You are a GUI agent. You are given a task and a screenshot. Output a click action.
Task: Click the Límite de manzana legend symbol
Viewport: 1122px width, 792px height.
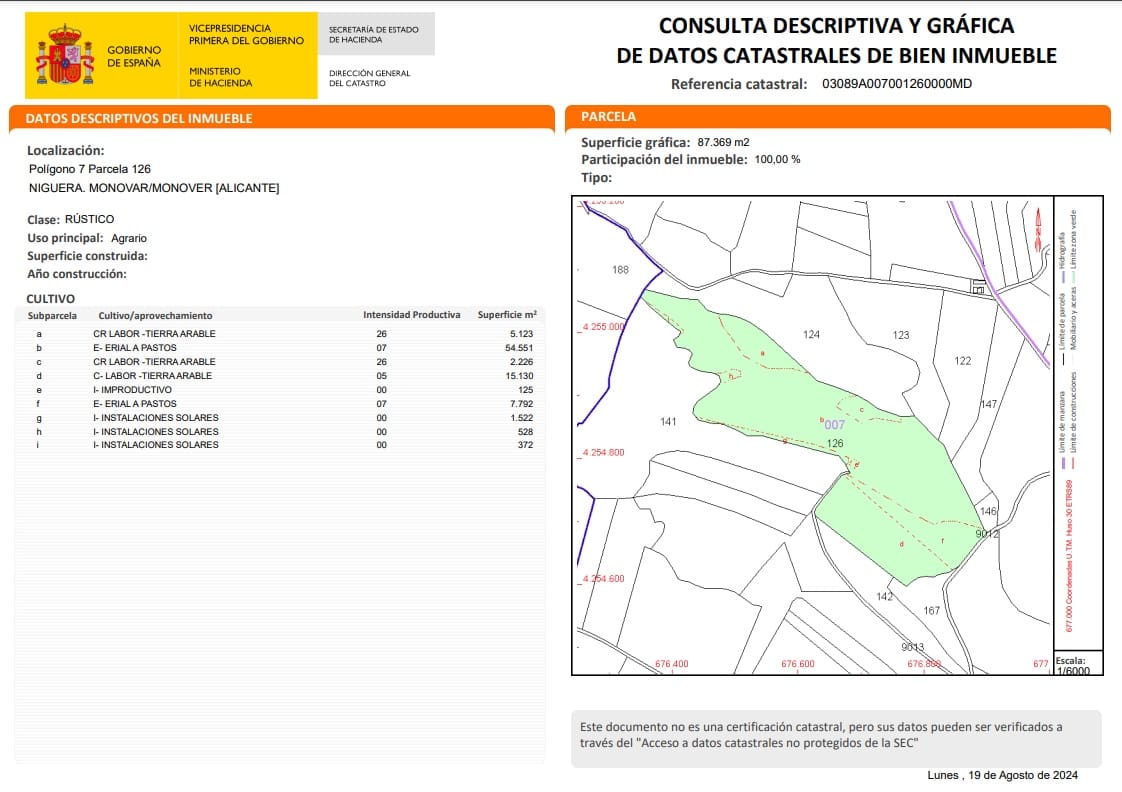pyautogui.click(x=1064, y=463)
